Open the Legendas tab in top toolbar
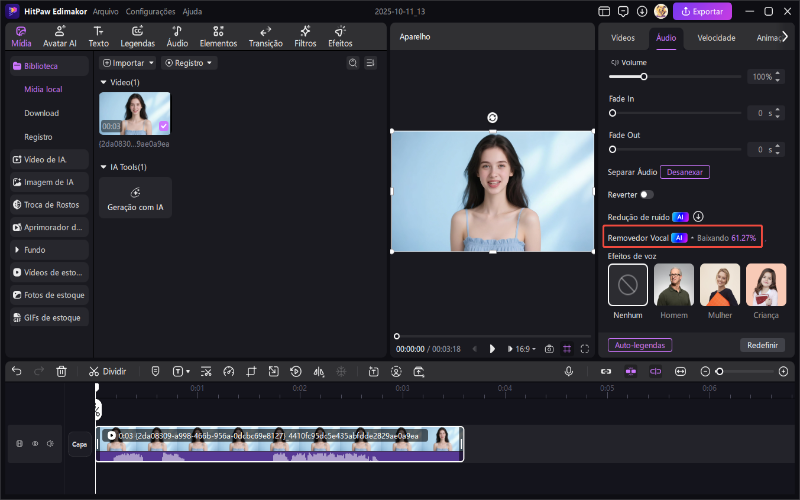The image size is (800, 500). click(x=137, y=37)
